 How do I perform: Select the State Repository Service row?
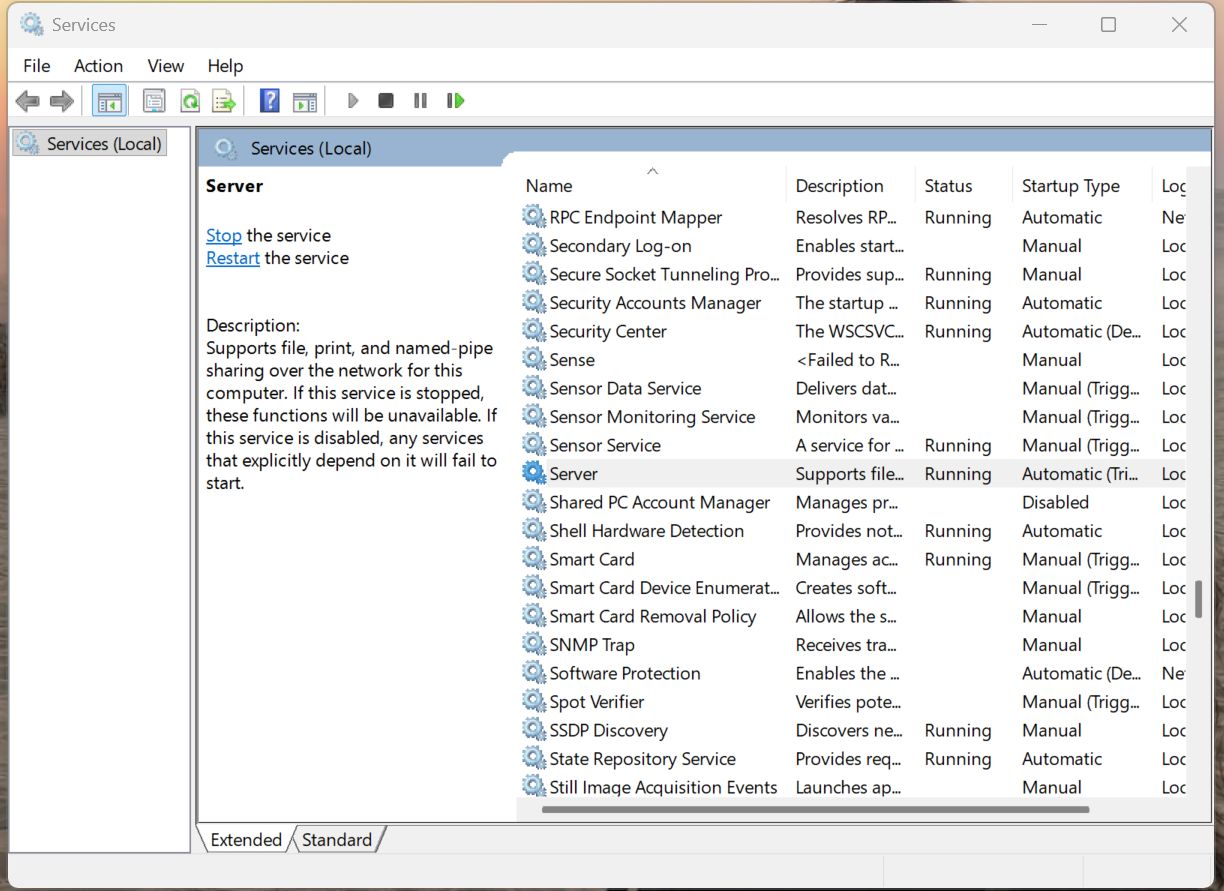pos(850,759)
